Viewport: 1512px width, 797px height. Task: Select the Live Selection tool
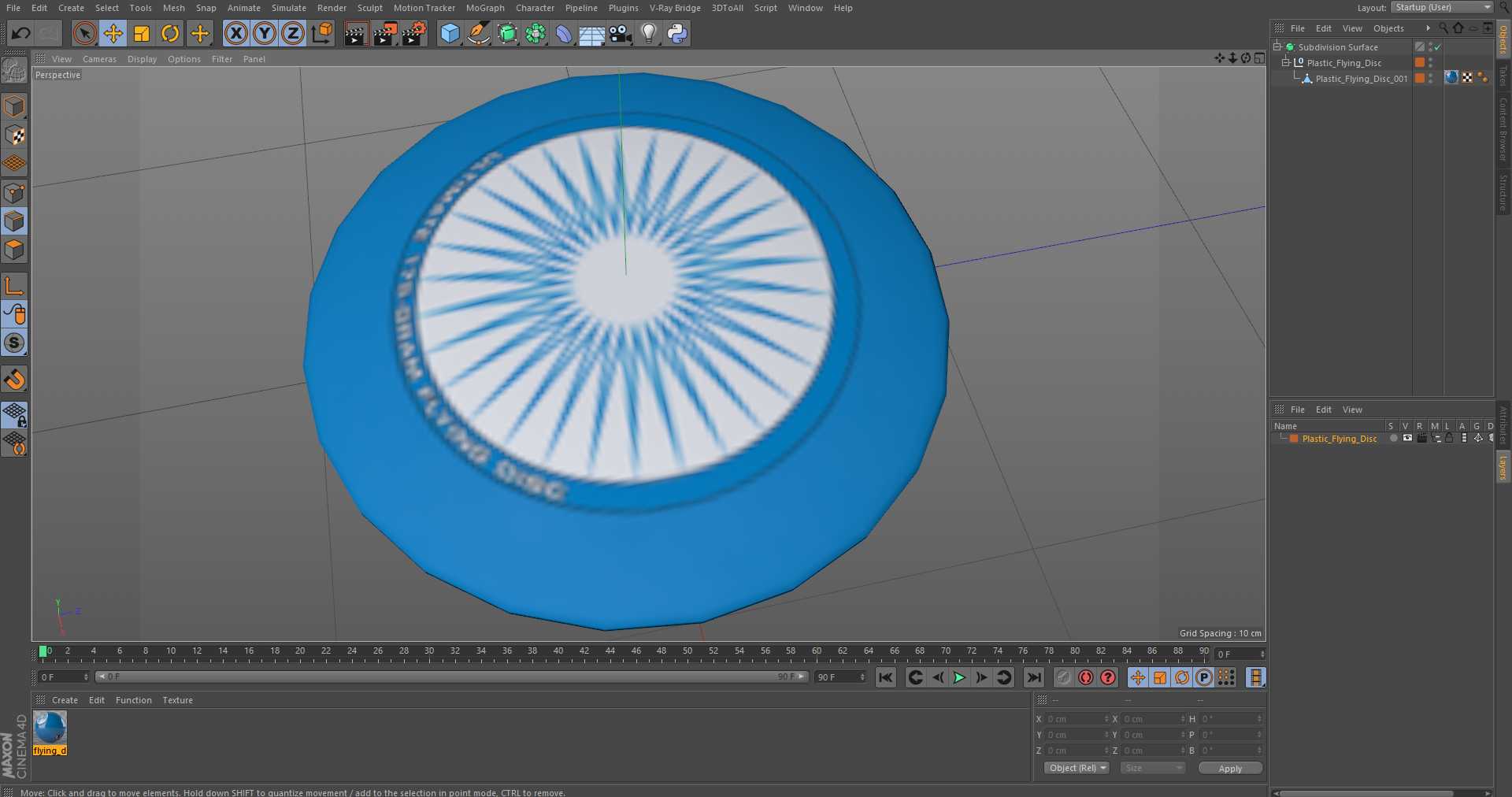point(84,33)
